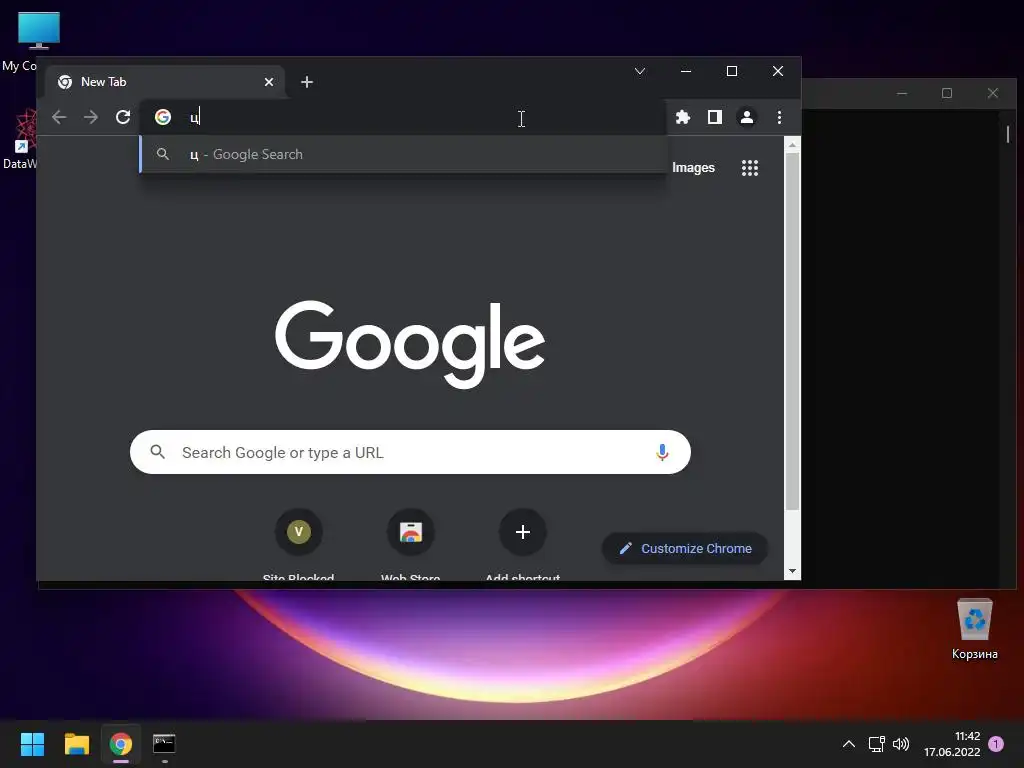Start voice search with microphone icon

pyautogui.click(x=662, y=452)
